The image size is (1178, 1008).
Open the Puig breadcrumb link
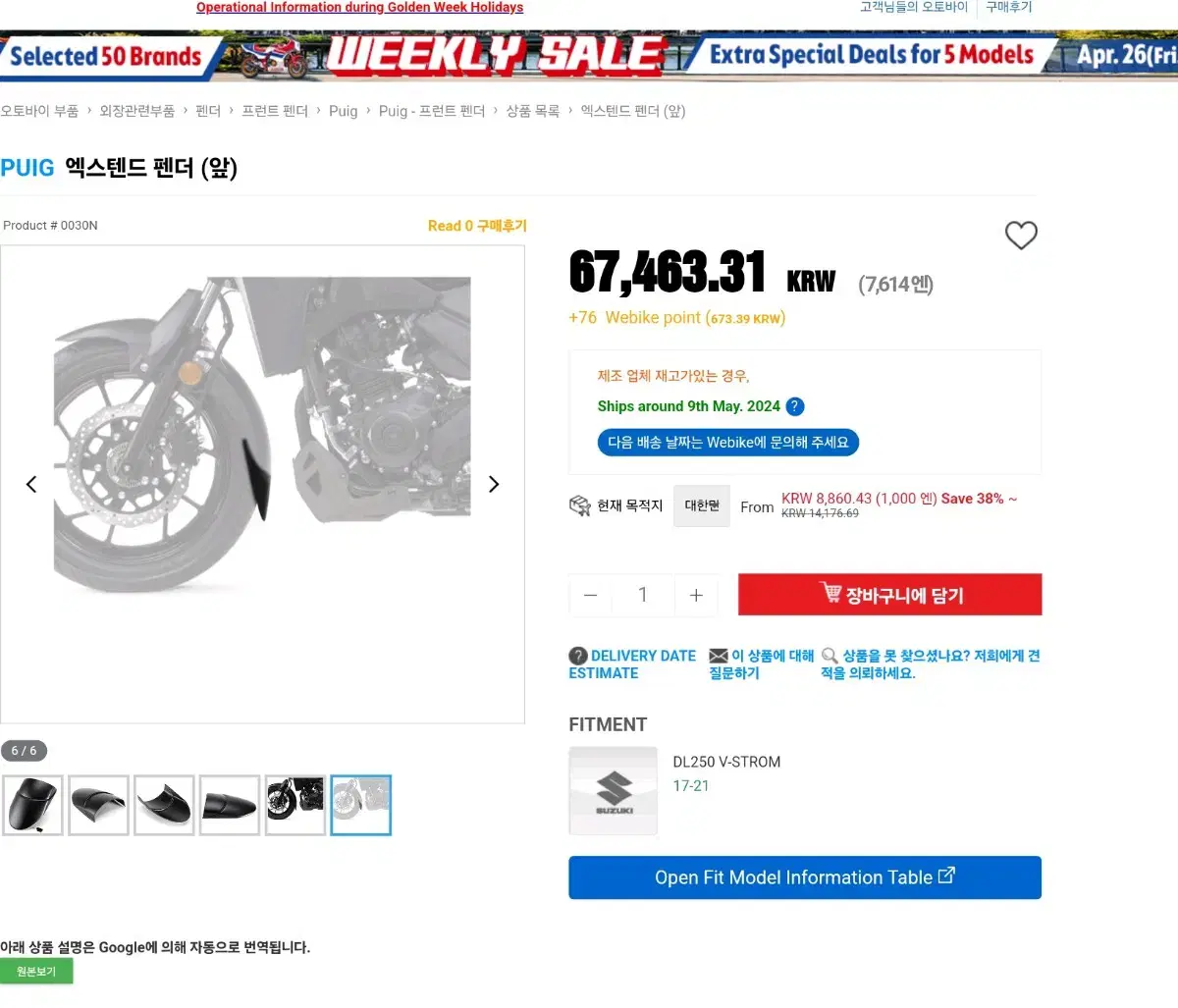click(344, 111)
